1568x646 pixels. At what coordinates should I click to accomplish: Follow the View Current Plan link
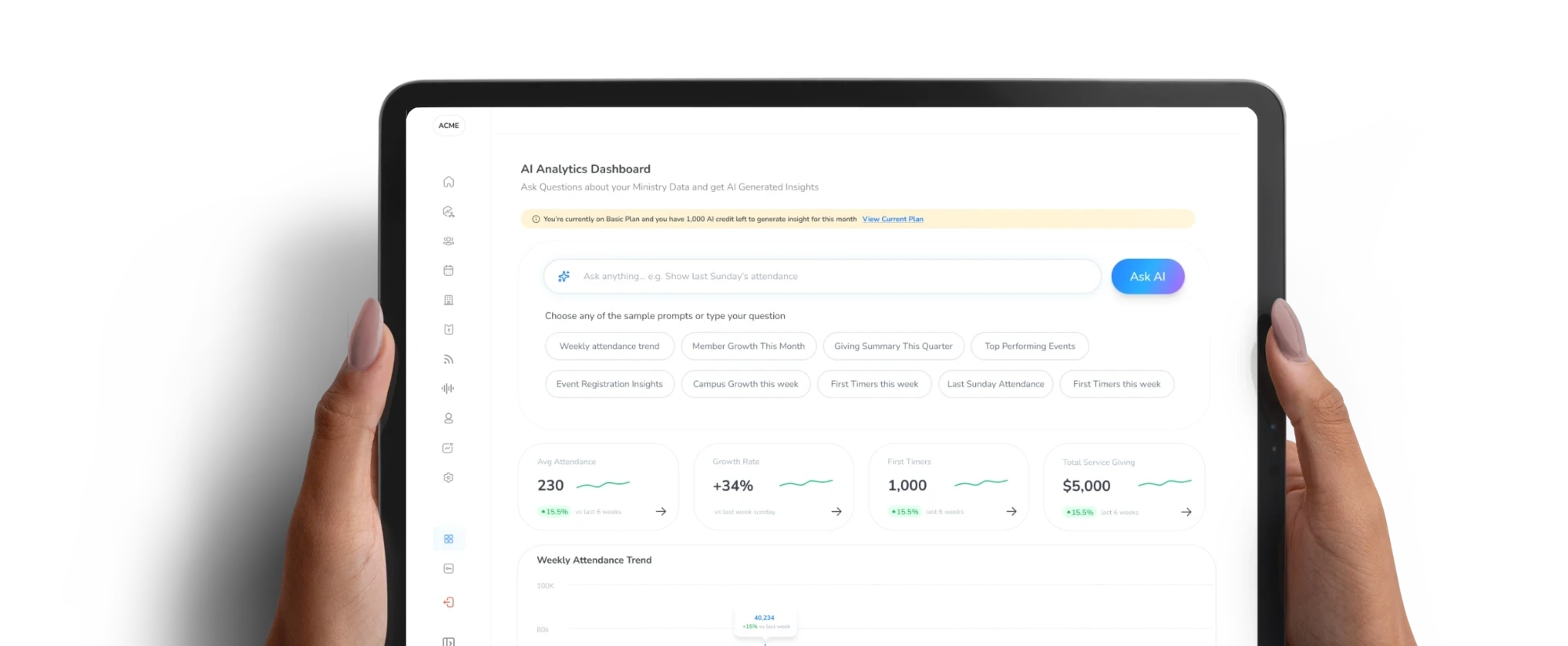point(893,219)
